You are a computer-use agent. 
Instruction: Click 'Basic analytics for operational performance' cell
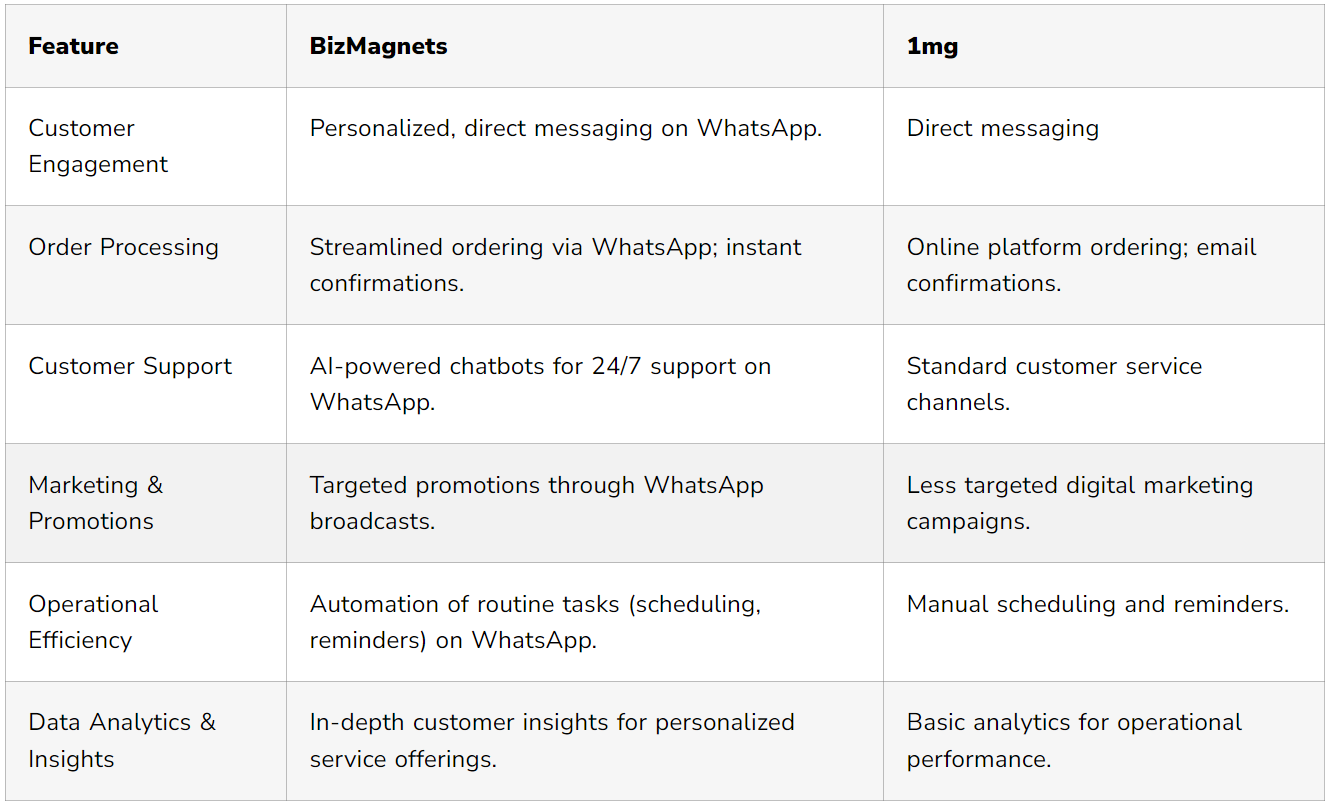(x=1074, y=740)
